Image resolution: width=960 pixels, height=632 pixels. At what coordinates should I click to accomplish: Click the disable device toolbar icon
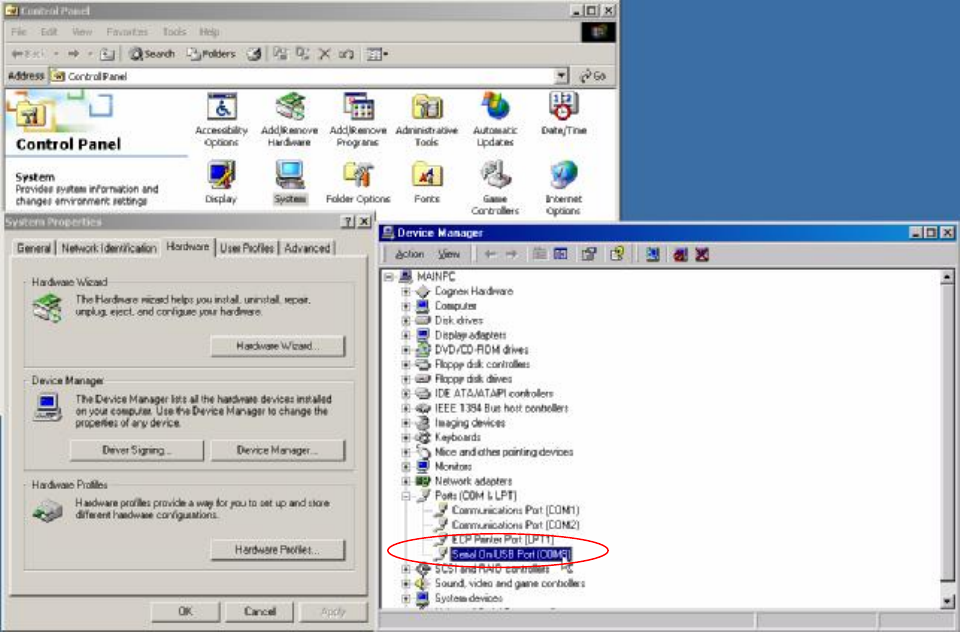click(680, 254)
